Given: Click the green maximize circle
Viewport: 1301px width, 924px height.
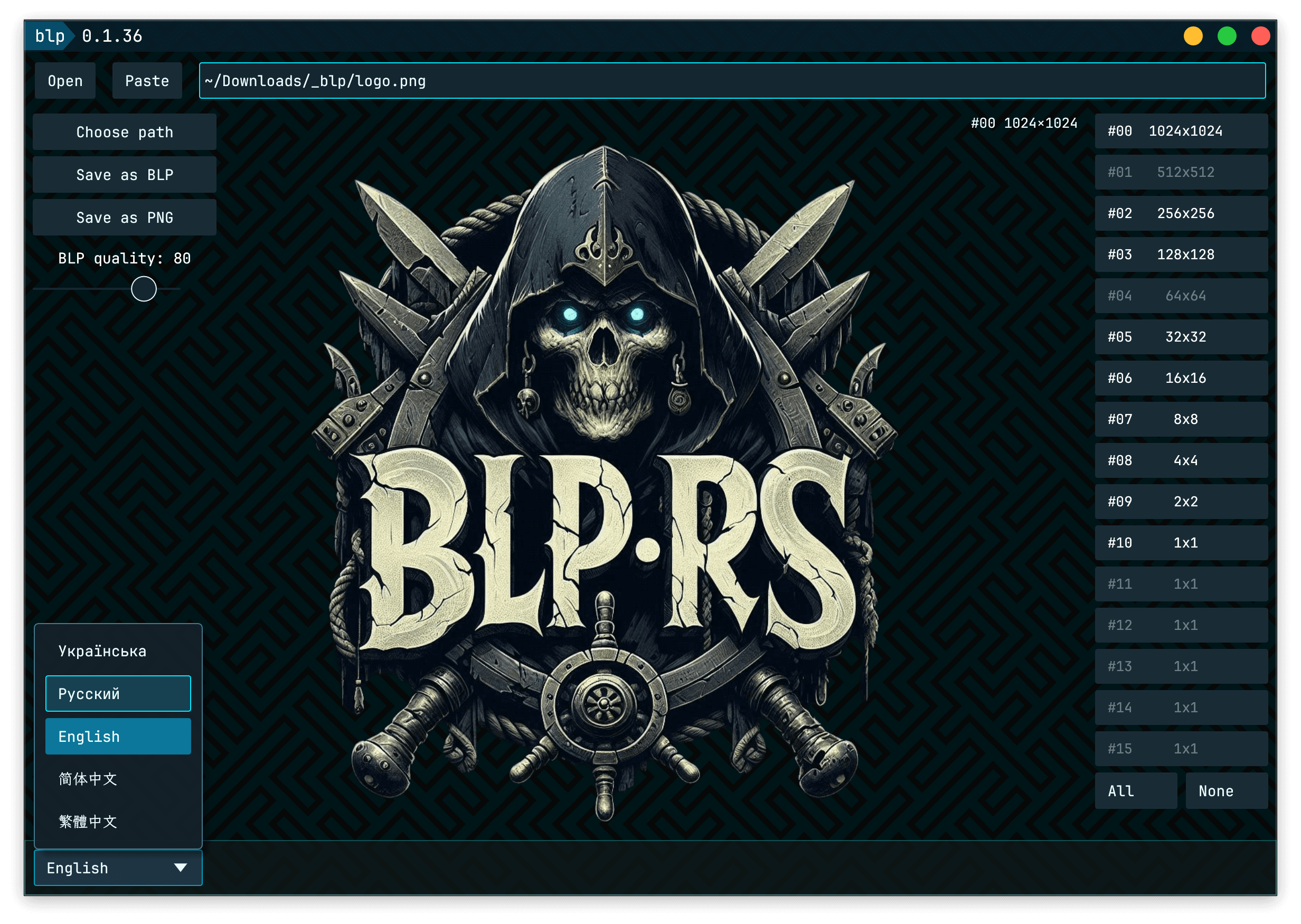Looking at the screenshot, I should coord(1227,36).
